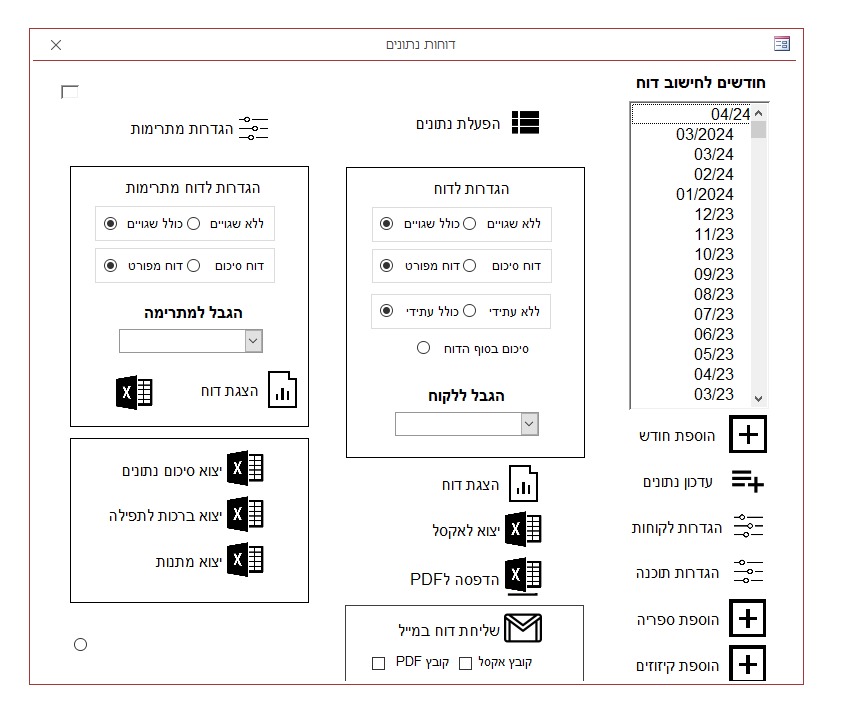Viewport: 852px width, 717px height.
Task: Click הצגת דוח chart icon below הגבל ללקוח
Action: coord(523,483)
